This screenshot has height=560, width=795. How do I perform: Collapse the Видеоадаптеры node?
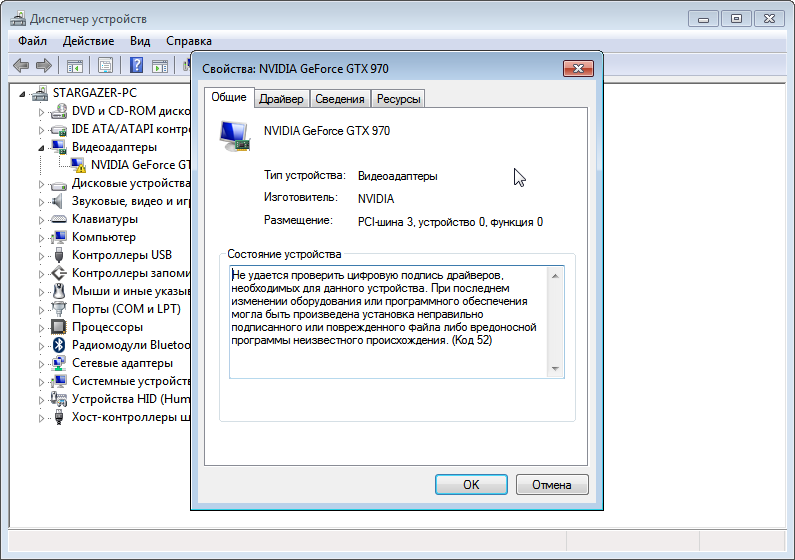click(x=42, y=148)
